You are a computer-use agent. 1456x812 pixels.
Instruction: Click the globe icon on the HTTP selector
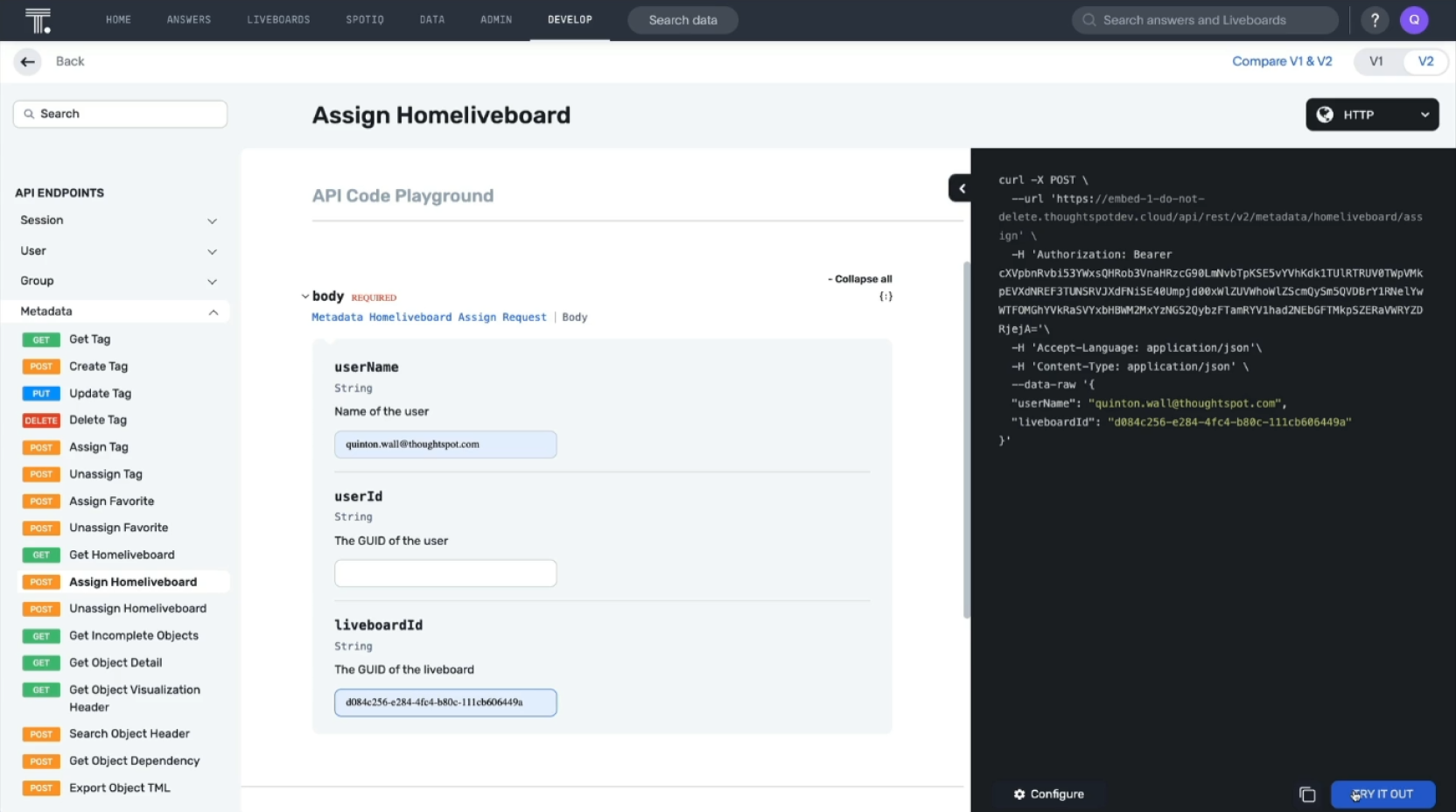click(x=1326, y=115)
